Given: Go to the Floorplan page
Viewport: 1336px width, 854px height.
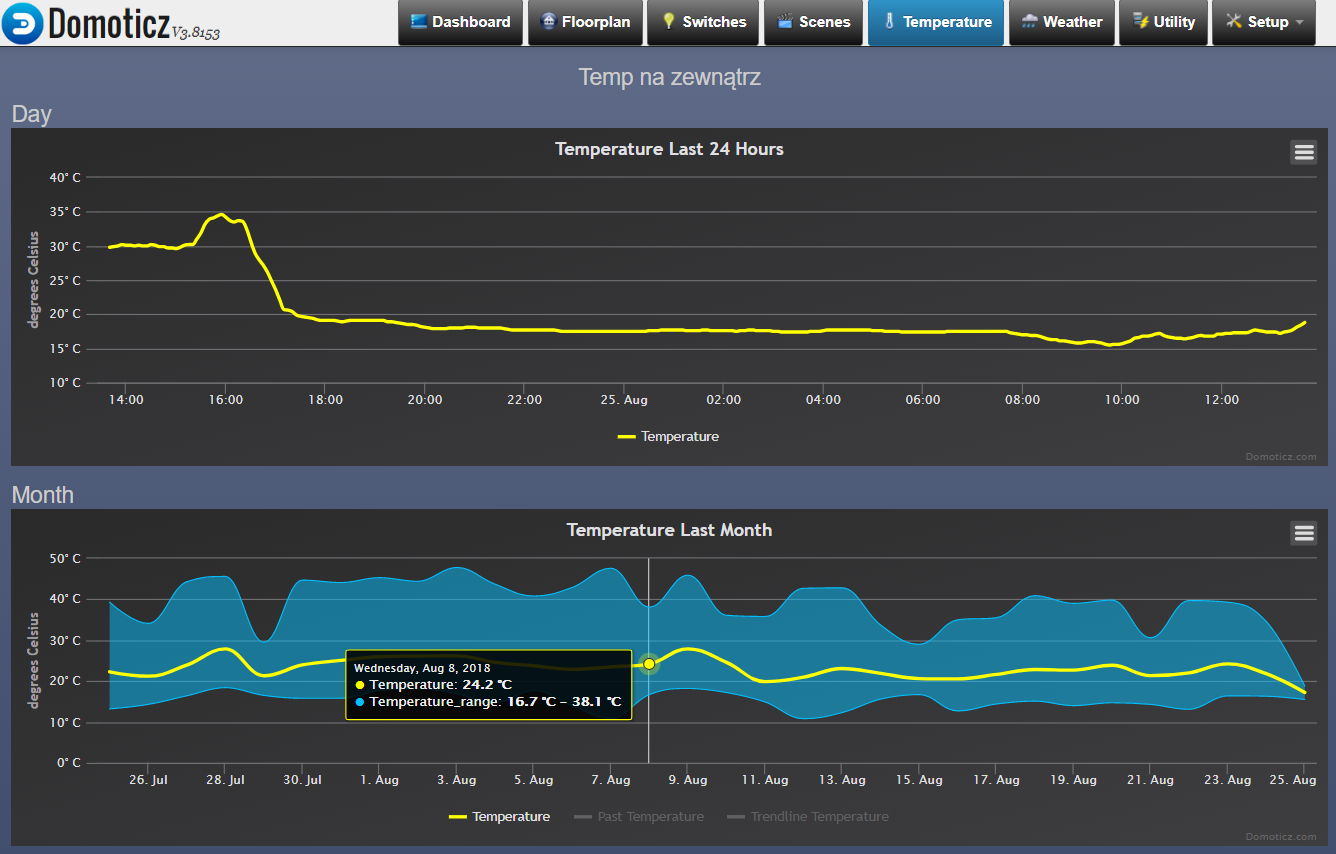Looking at the screenshot, I should point(585,22).
